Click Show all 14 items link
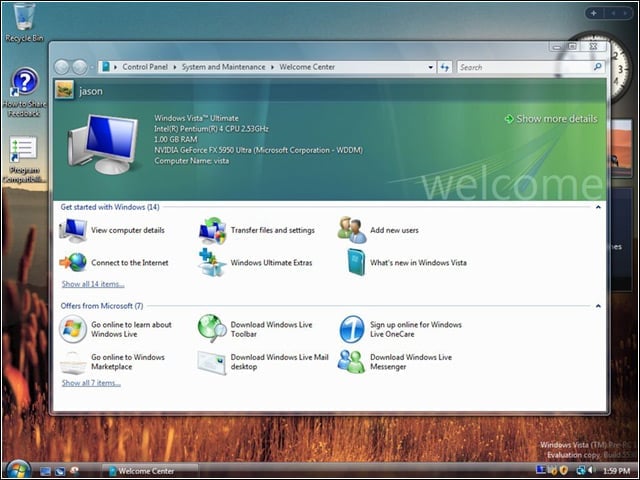 pos(93,284)
